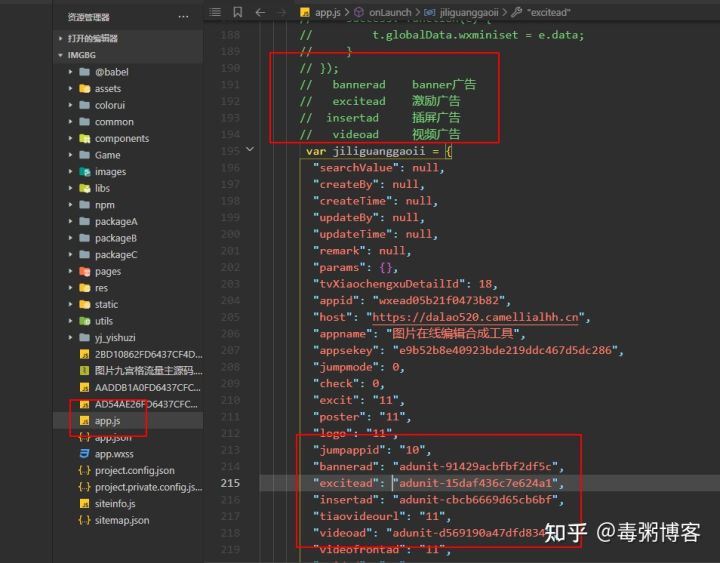Select app.js in the file tree
The width and height of the screenshot is (720, 563).
[x=107, y=421]
